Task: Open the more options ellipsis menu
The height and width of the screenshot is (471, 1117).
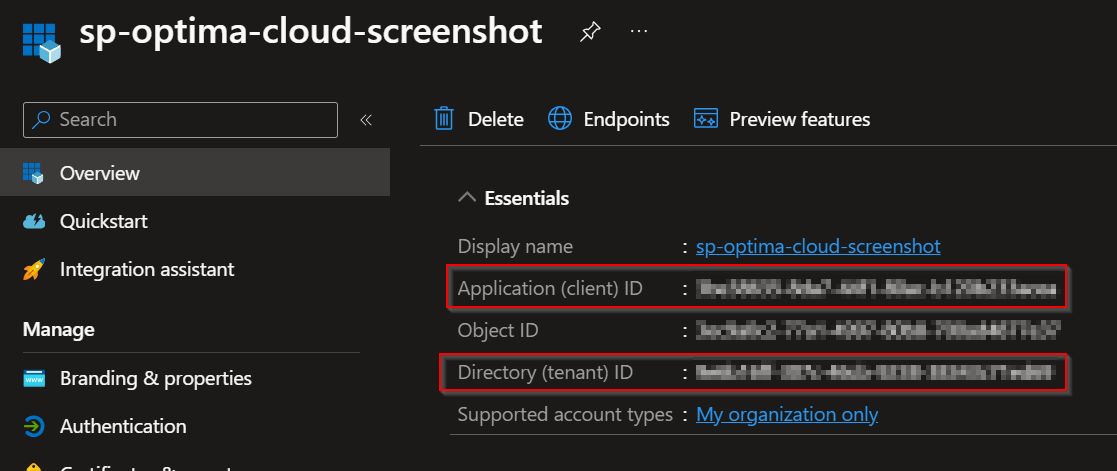Action: pyautogui.click(x=639, y=31)
